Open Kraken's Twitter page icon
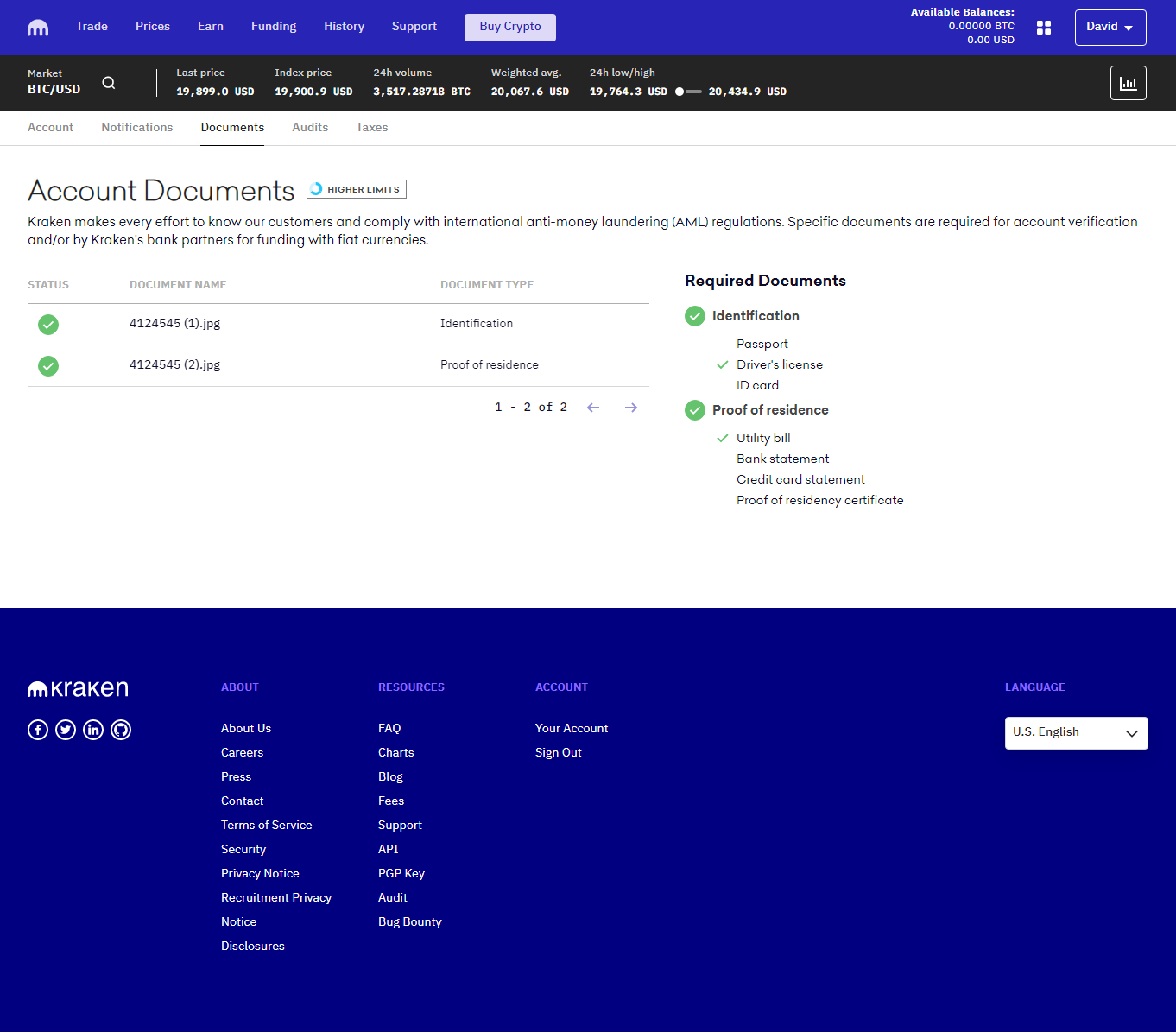Viewport: 1176px width, 1032px height. click(66, 730)
